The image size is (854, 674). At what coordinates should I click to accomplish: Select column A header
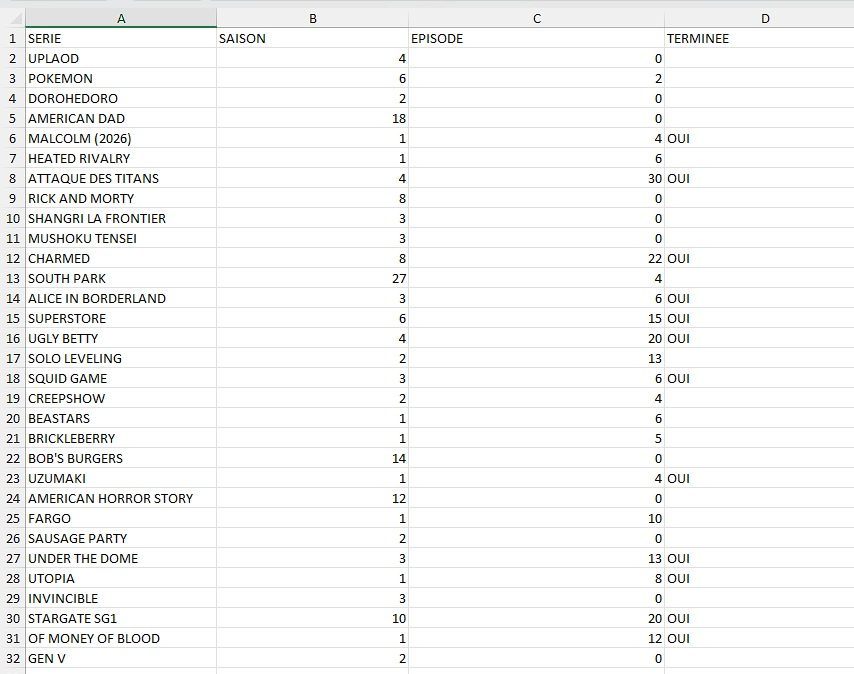(x=121, y=19)
